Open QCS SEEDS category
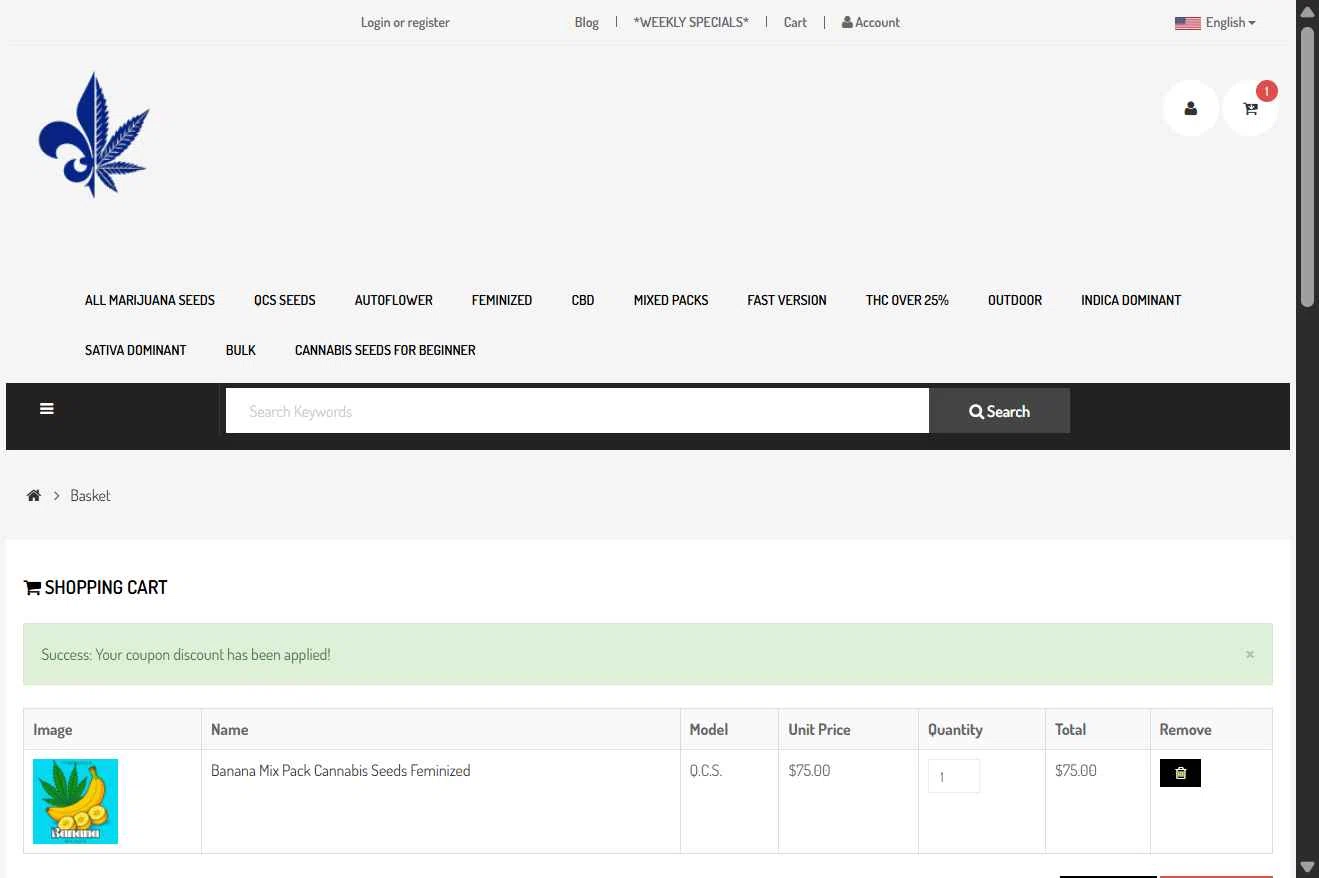This screenshot has width=1319, height=878. [285, 300]
